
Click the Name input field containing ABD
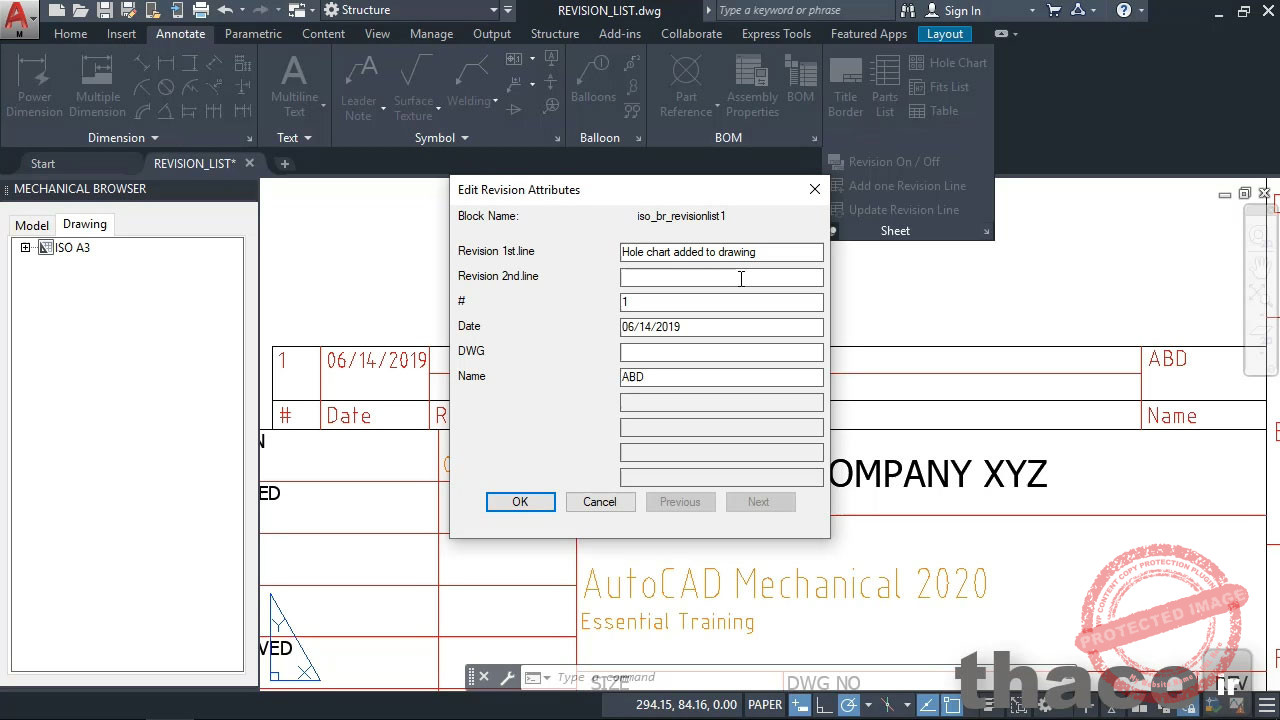[721, 377]
